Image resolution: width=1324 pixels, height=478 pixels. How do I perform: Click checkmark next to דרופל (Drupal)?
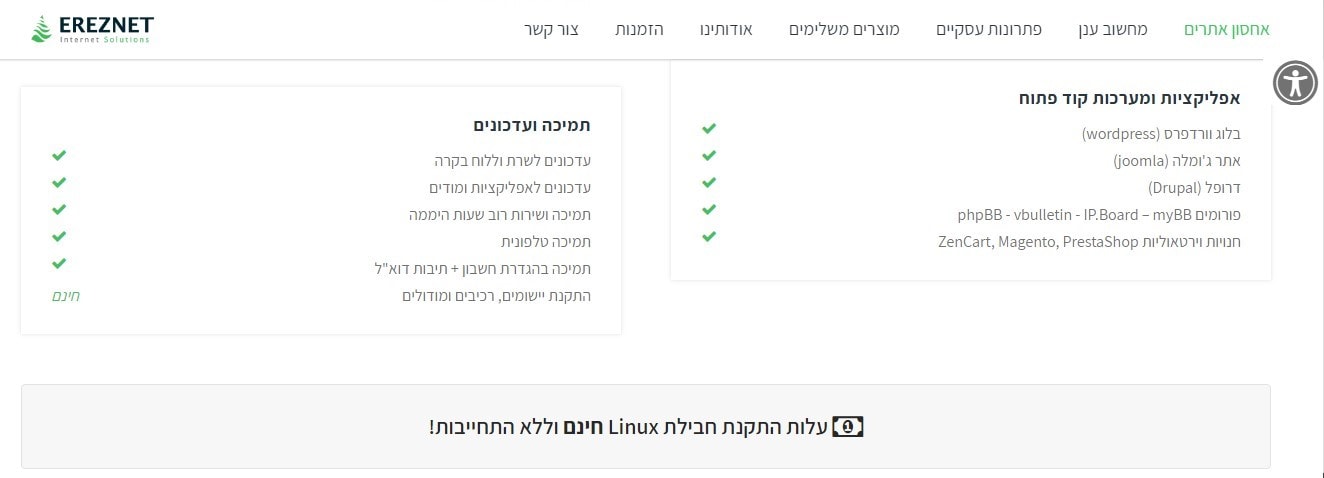click(709, 183)
